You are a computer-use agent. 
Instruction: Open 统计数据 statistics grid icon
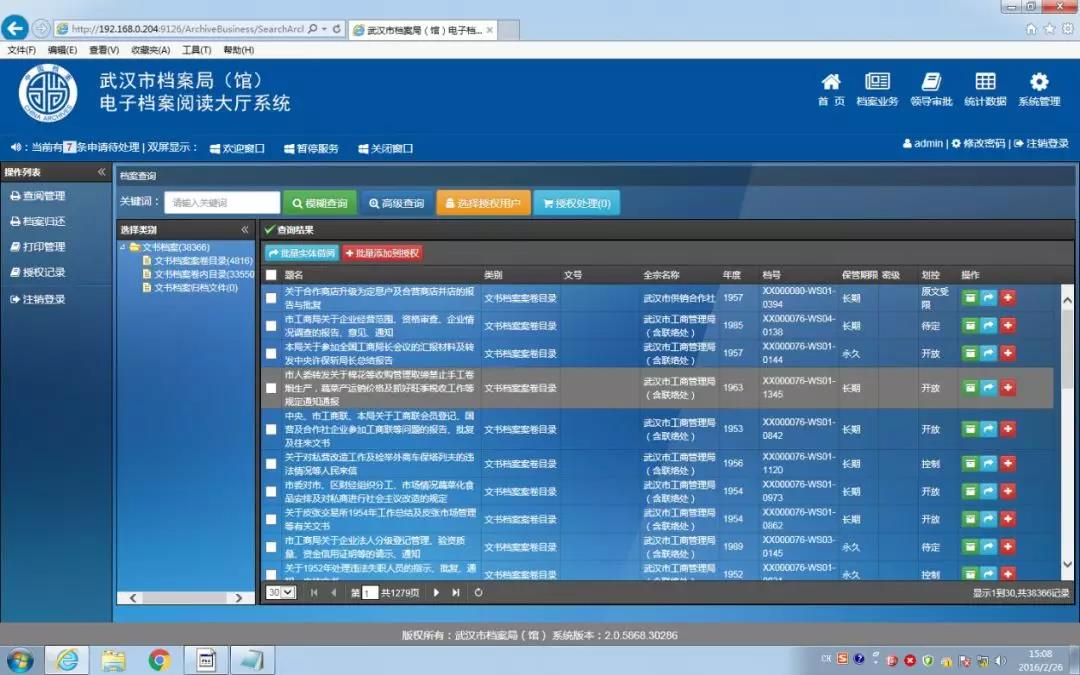[x=985, y=88]
